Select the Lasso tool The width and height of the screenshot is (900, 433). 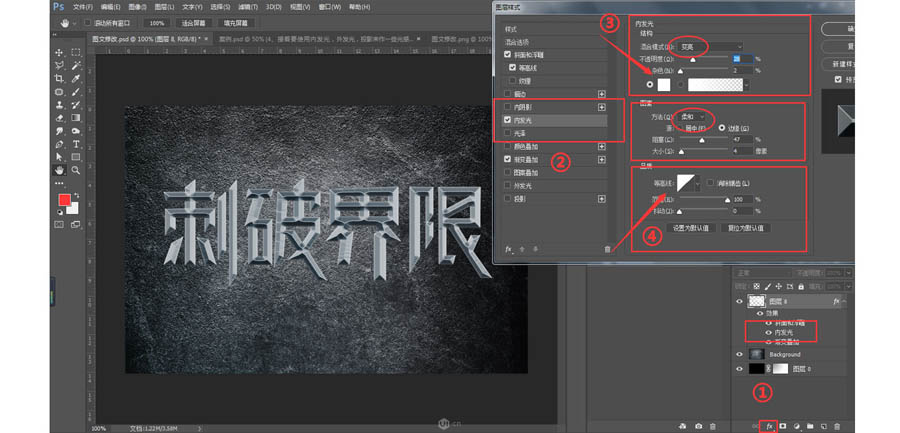coord(59,65)
